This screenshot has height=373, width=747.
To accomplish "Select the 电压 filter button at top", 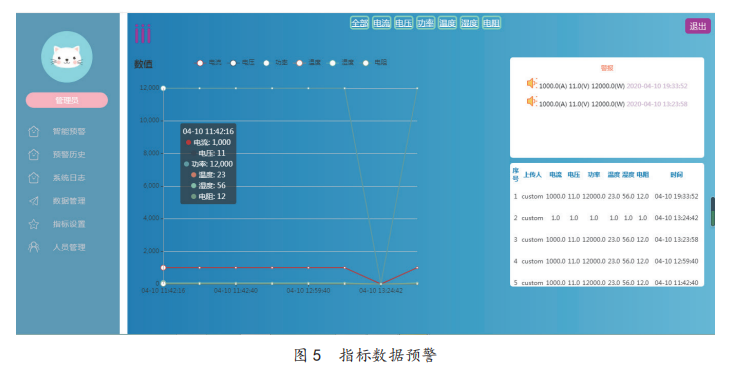I will coord(404,23).
